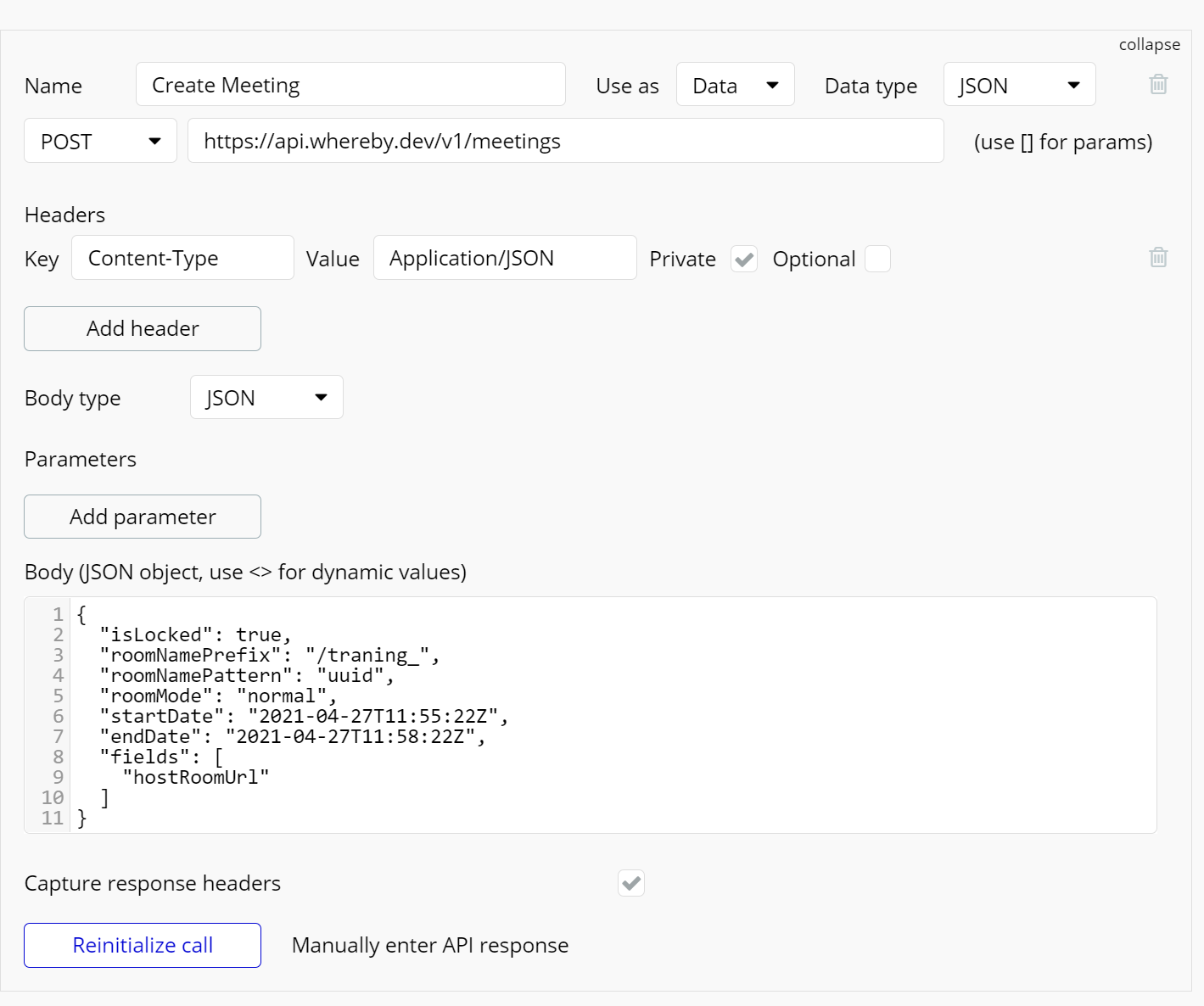This screenshot has width=1204, height=1006.
Task: Click the Add header button
Action: (x=143, y=328)
